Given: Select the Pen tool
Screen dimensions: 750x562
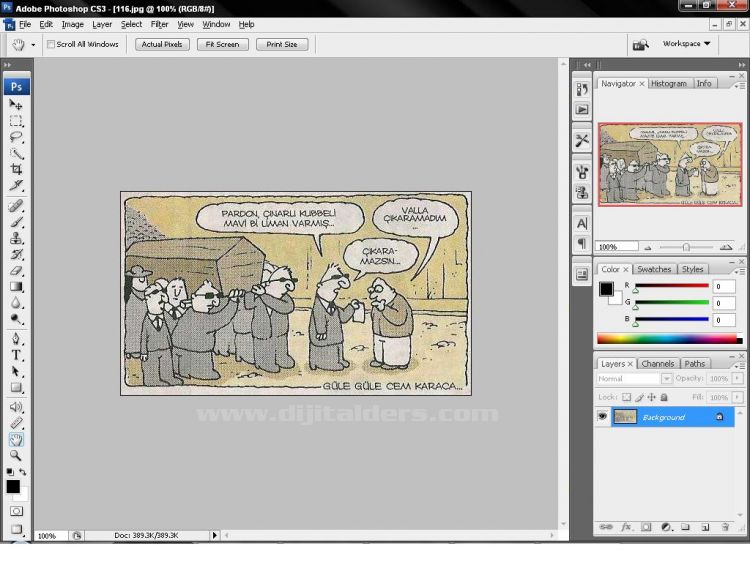Looking at the screenshot, I should (x=16, y=339).
